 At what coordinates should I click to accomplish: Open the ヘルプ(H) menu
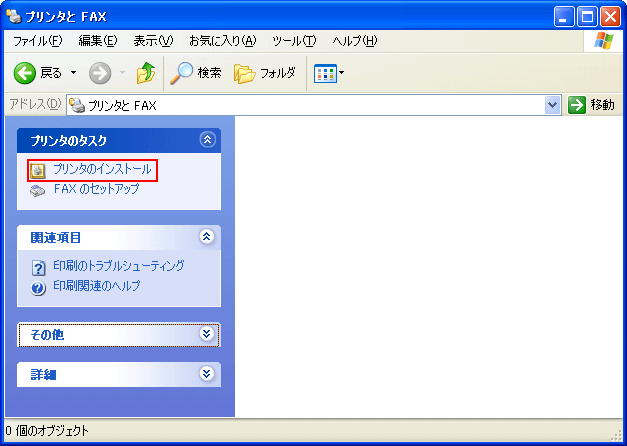click(x=355, y=41)
